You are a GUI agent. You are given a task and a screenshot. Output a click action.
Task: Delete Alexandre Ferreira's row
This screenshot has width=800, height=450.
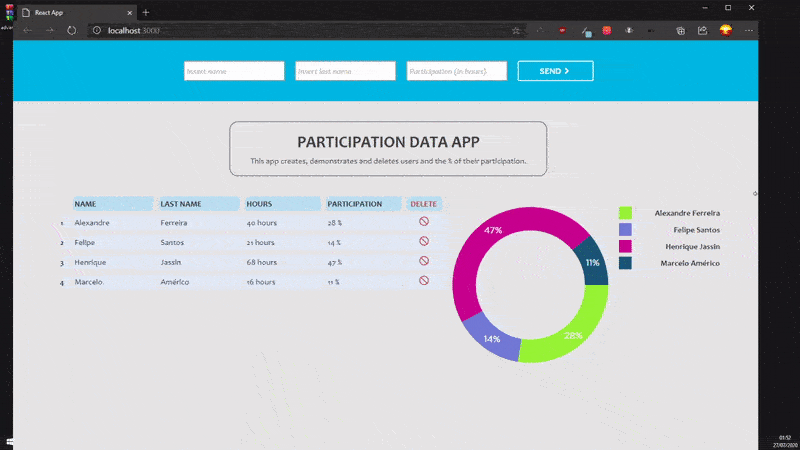coord(424,221)
